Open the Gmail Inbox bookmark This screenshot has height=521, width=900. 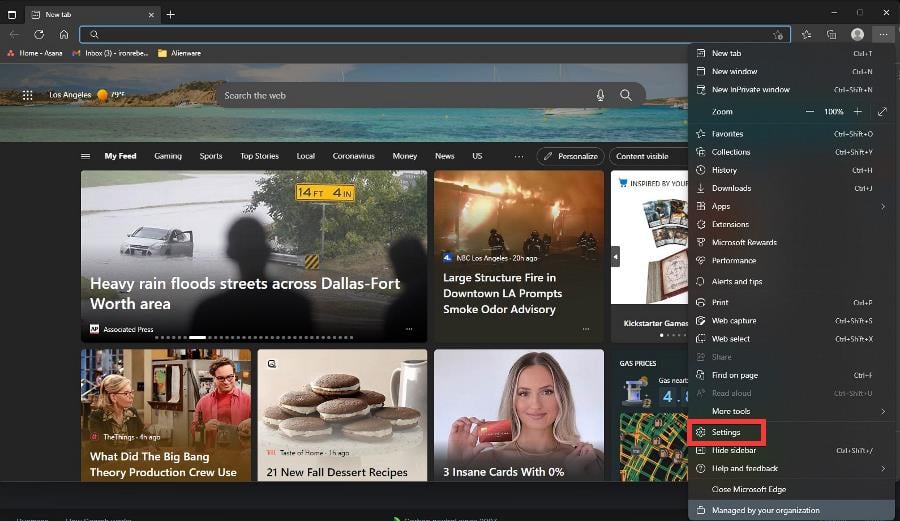click(x=110, y=53)
